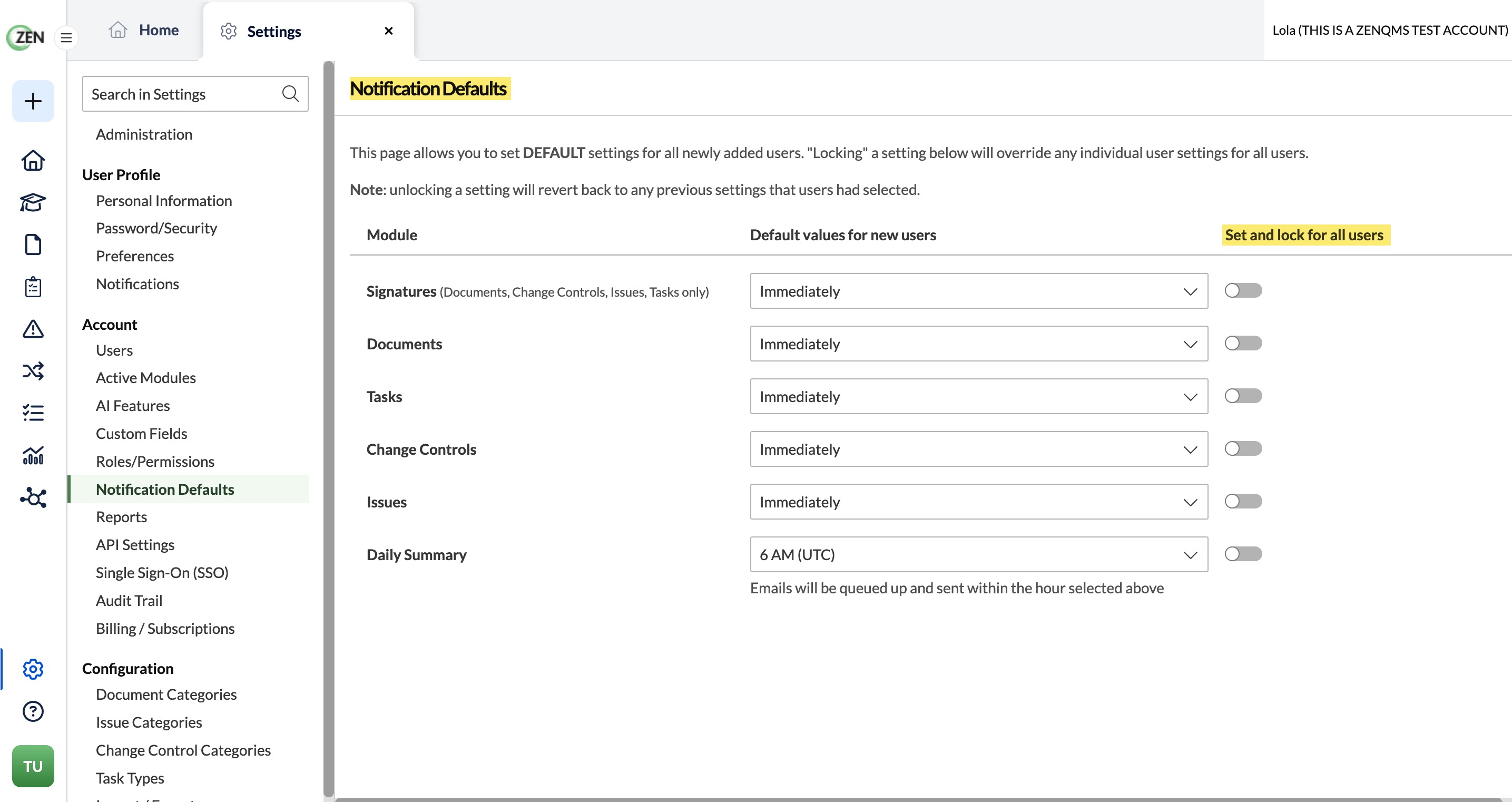Select Roles/Permissions in settings menu
1512x802 pixels.
(155, 462)
